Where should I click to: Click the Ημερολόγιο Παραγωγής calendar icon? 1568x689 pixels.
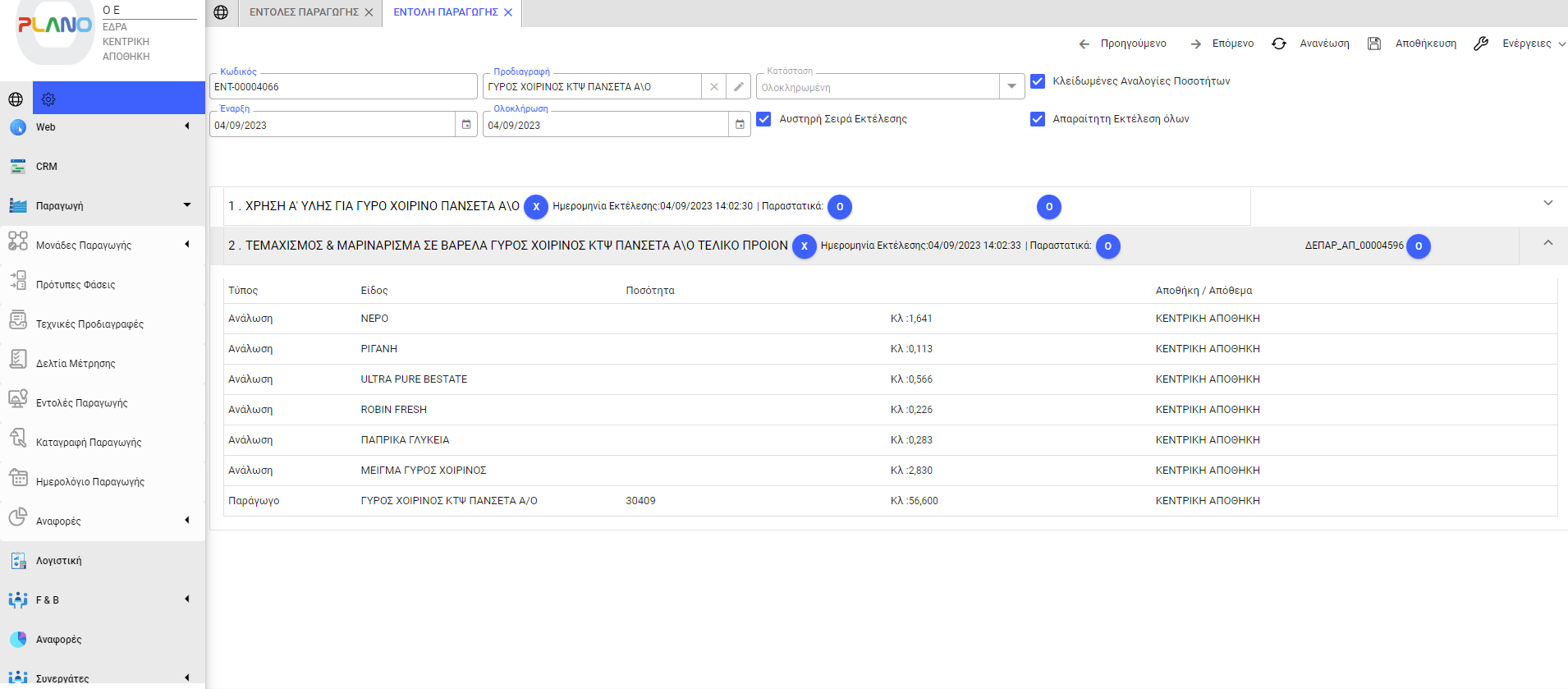point(18,477)
